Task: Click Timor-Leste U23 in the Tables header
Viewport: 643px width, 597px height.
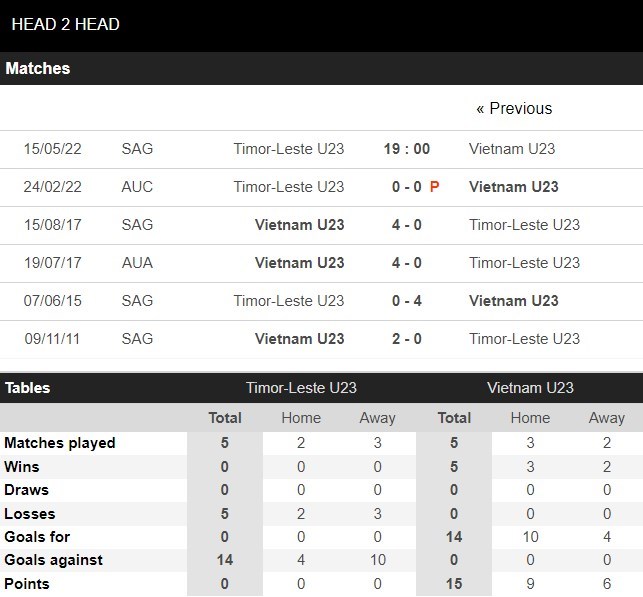Action: [x=301, y=388]
